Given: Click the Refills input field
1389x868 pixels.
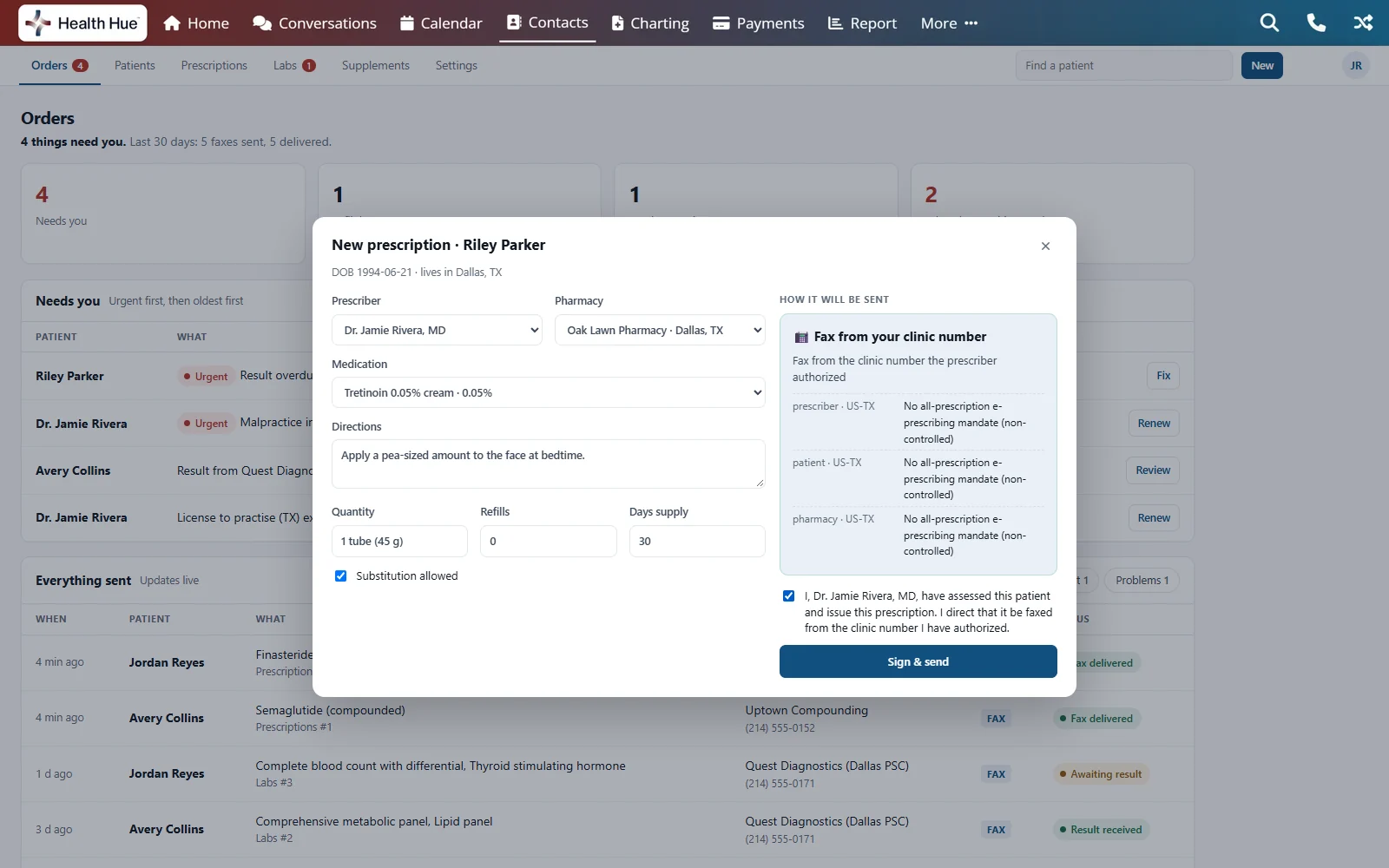Looking at the screenshot, I should coord(548,542).
